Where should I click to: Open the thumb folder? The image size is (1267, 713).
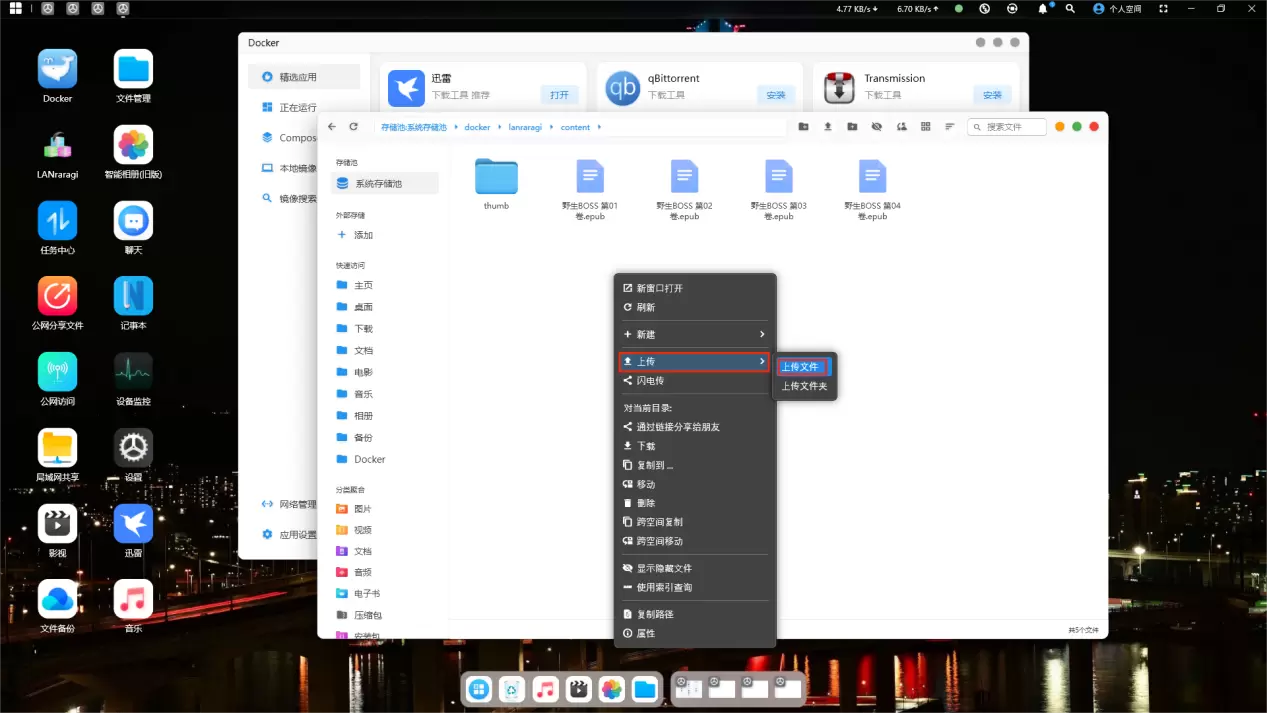(496, 180)
